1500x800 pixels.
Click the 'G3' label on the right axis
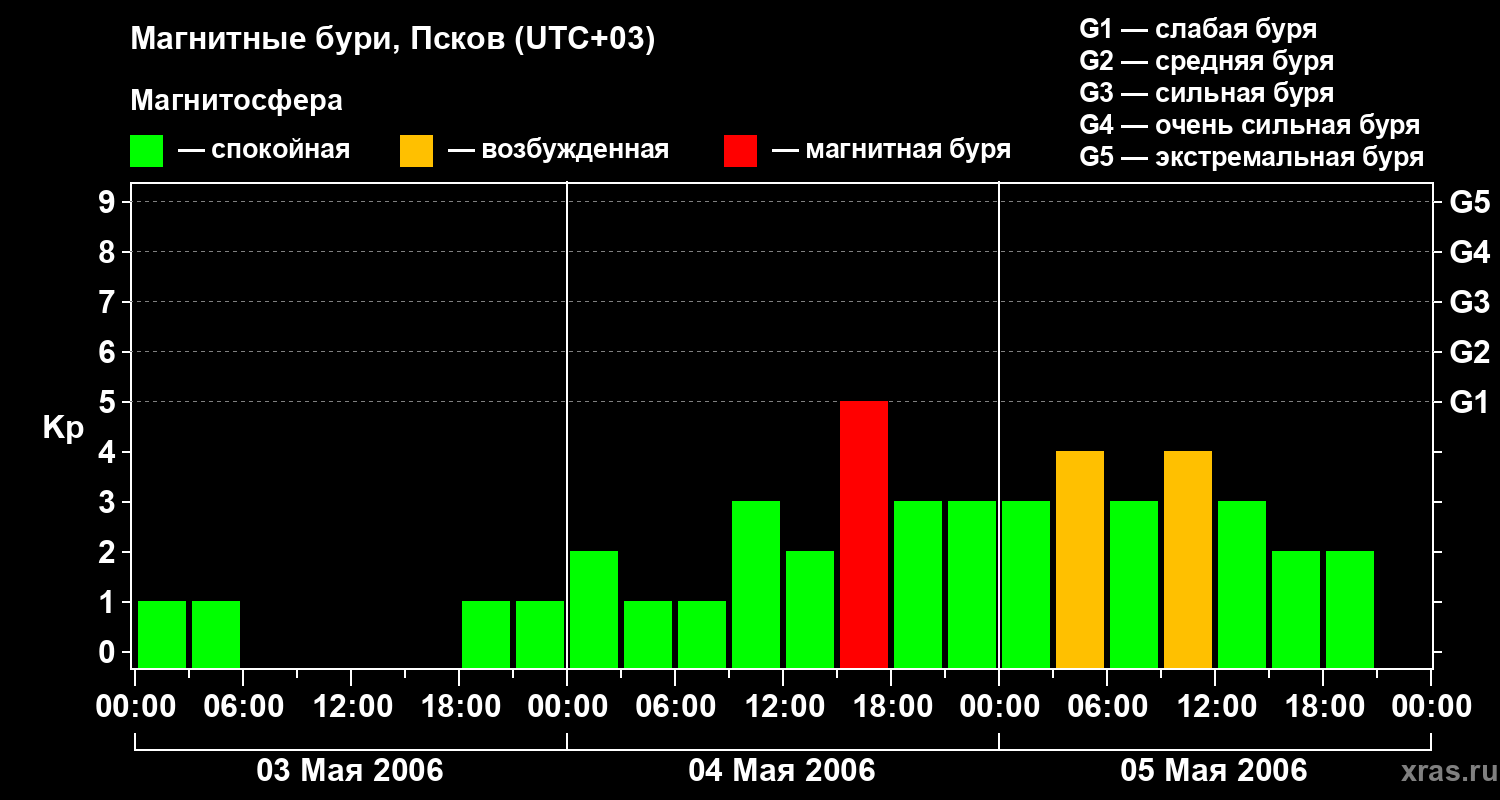tap(1469, 302)
